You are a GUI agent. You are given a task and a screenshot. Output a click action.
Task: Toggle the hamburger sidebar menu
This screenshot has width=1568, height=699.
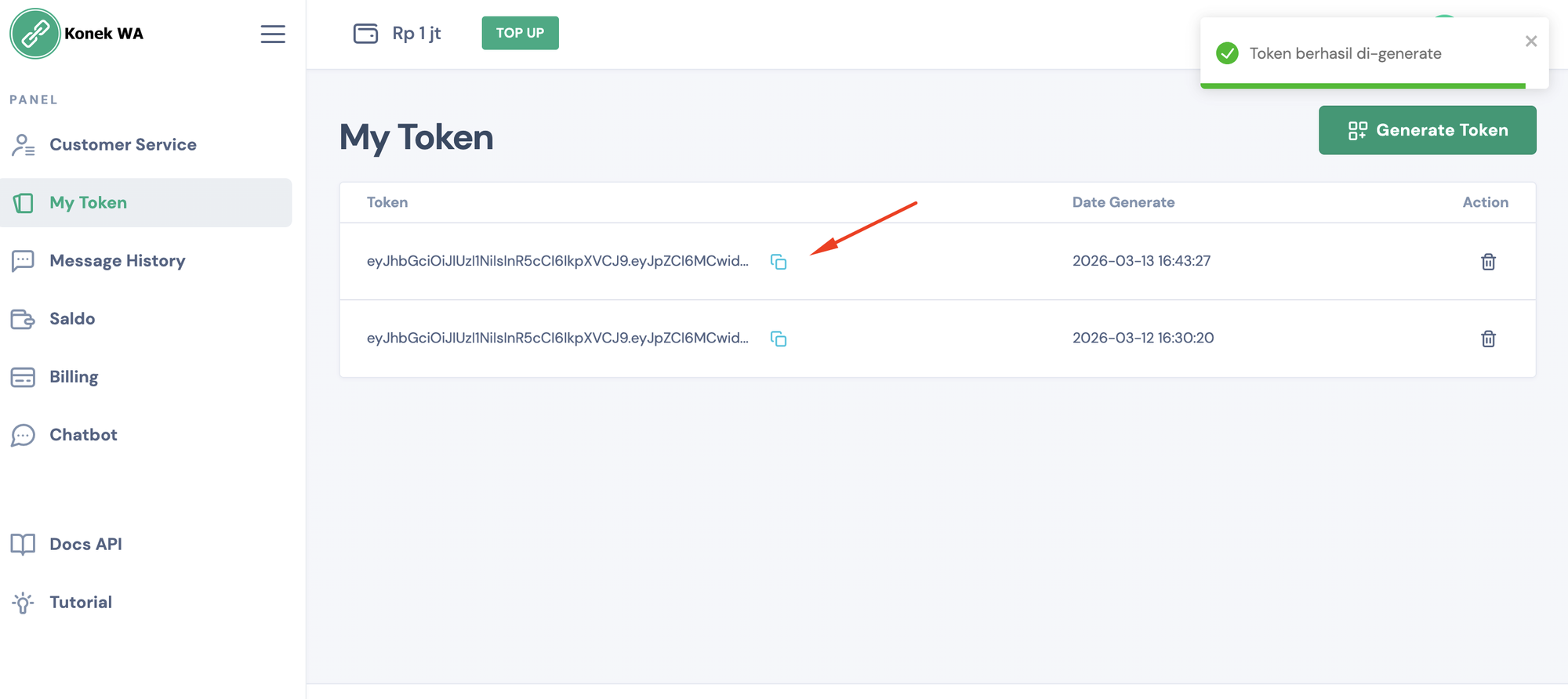[273, 34]
